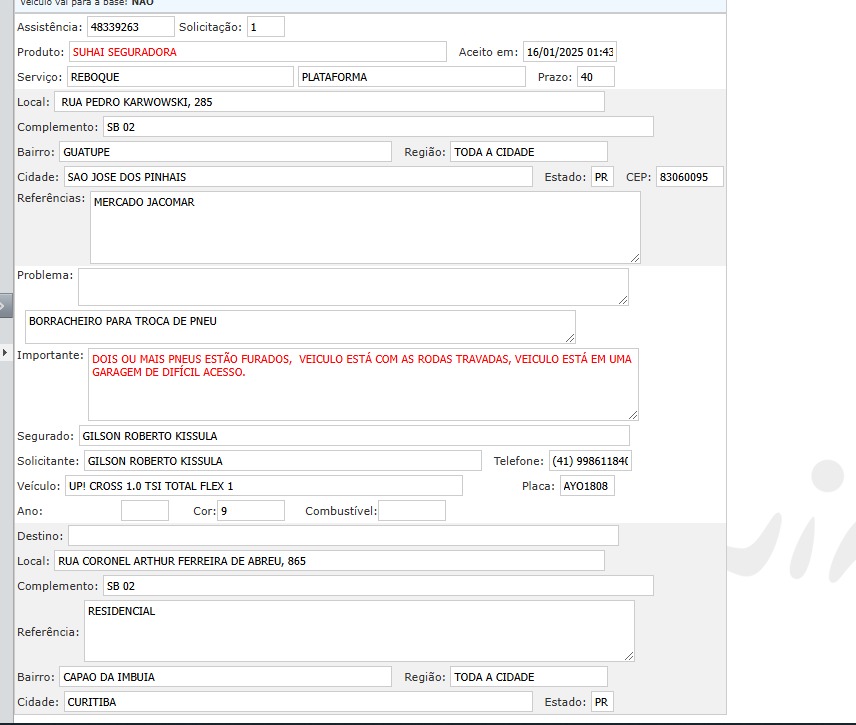Click the Complemento field below RUA CORONEL ARTHUR
The height and width of the screenshot is (725, 856).
(x=378, y=586)
